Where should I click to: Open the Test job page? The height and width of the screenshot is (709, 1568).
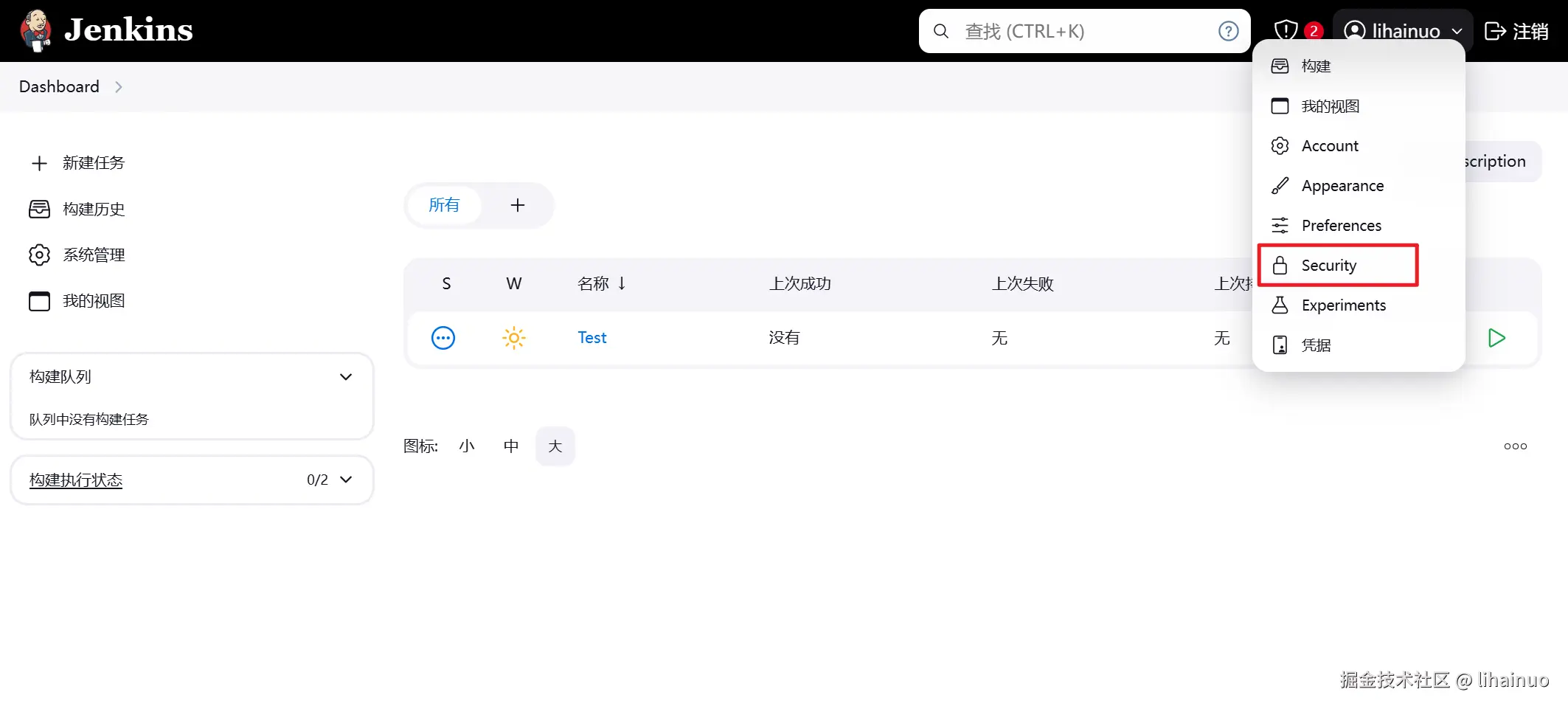[591, 337]
